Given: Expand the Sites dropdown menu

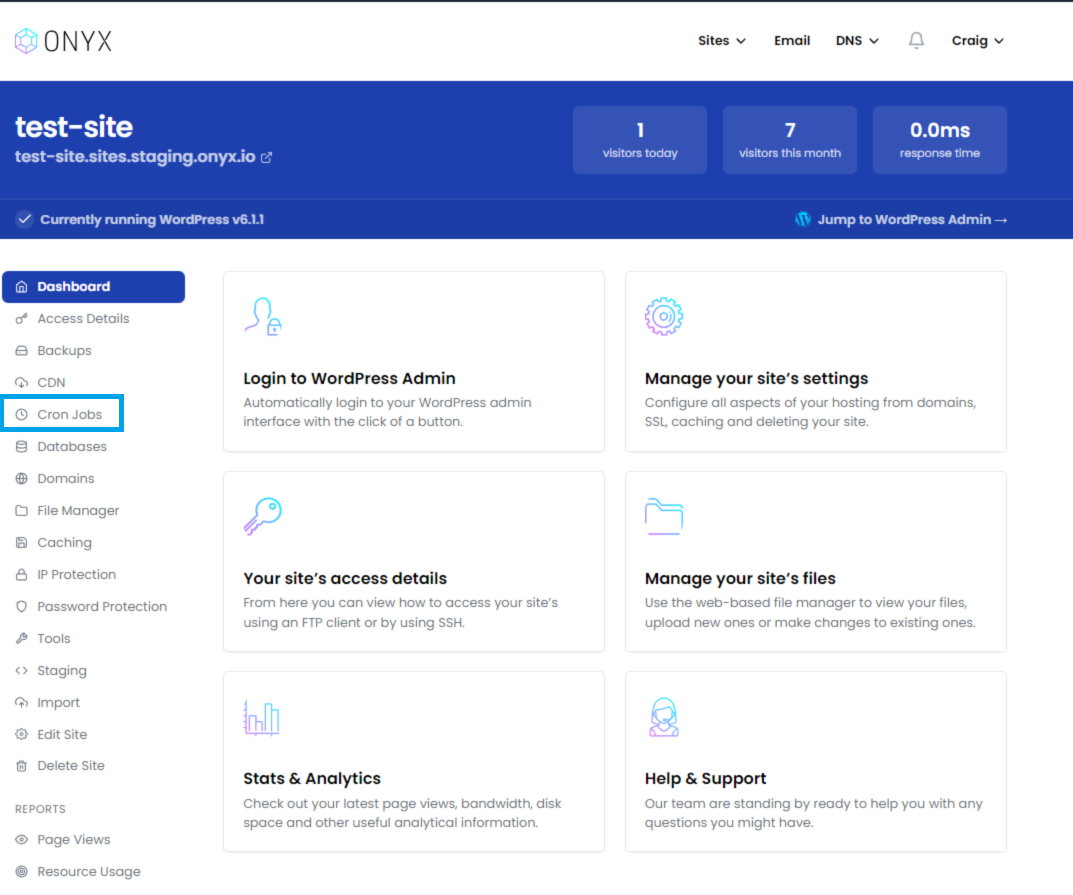Looking at the screenshot, I should (x=721, y=40).
